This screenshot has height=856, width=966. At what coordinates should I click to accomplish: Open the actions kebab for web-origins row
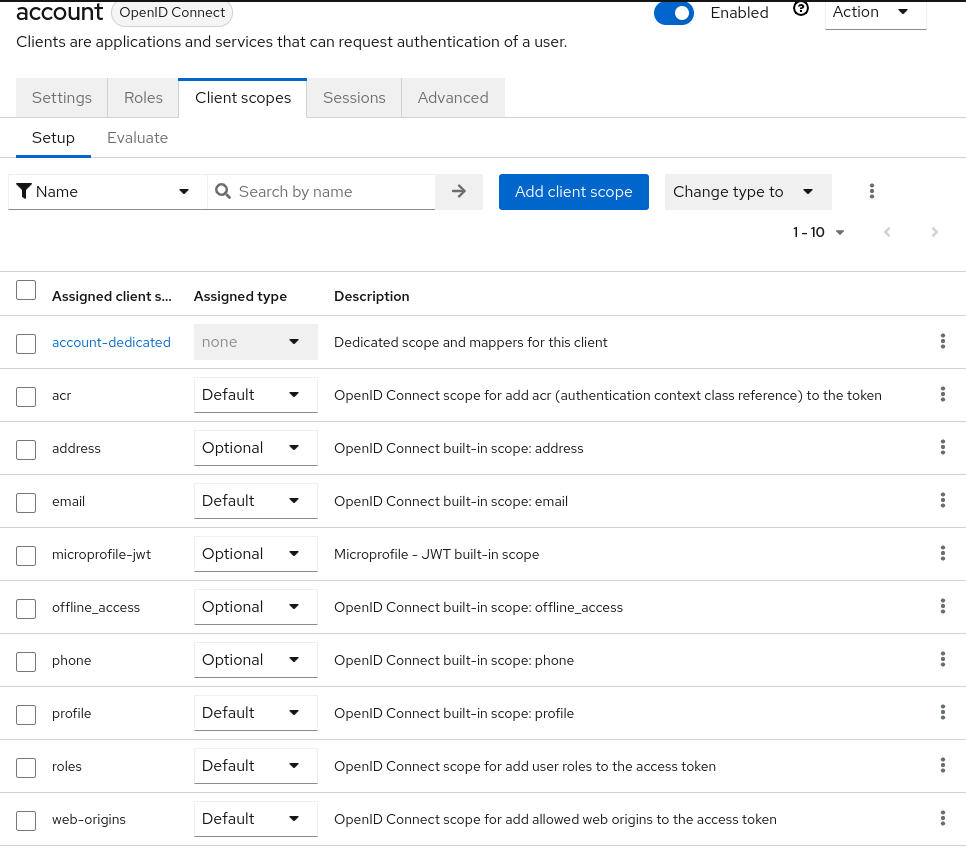pos(942,818)
